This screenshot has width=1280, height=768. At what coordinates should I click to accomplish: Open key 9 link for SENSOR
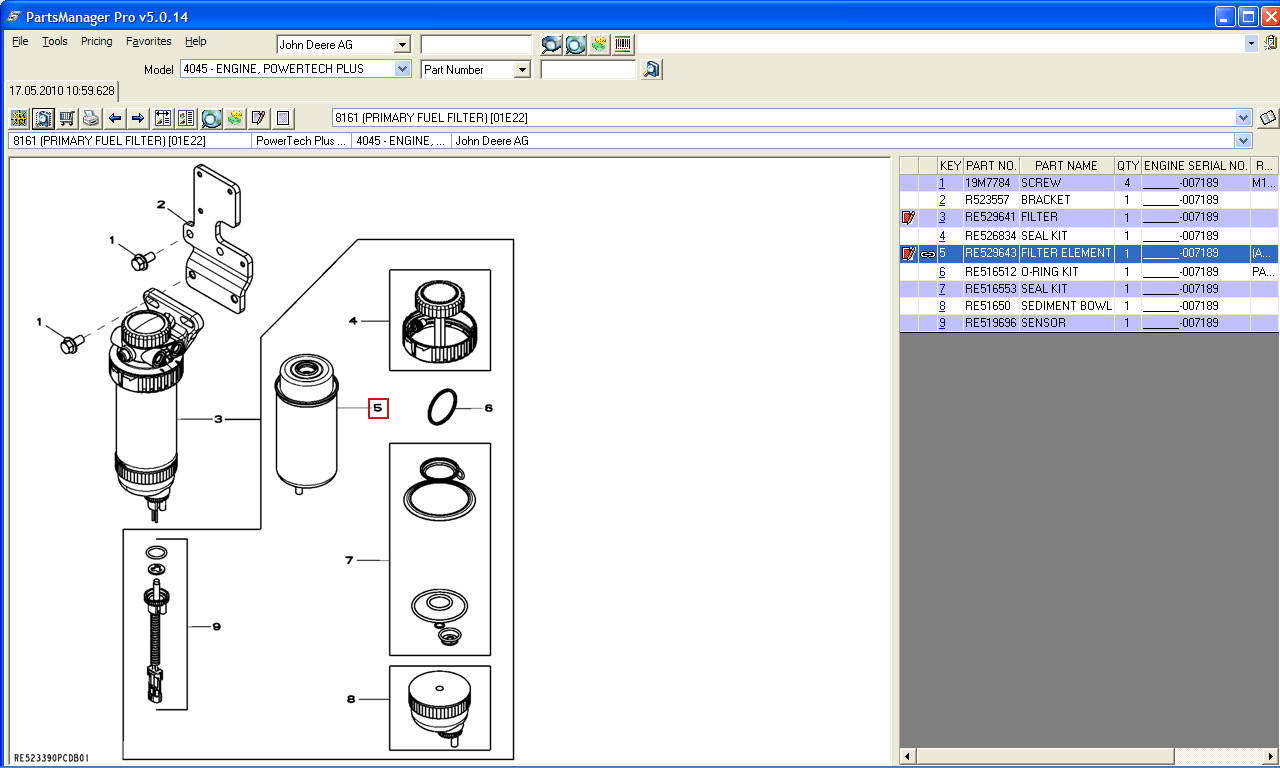[942, 323]
